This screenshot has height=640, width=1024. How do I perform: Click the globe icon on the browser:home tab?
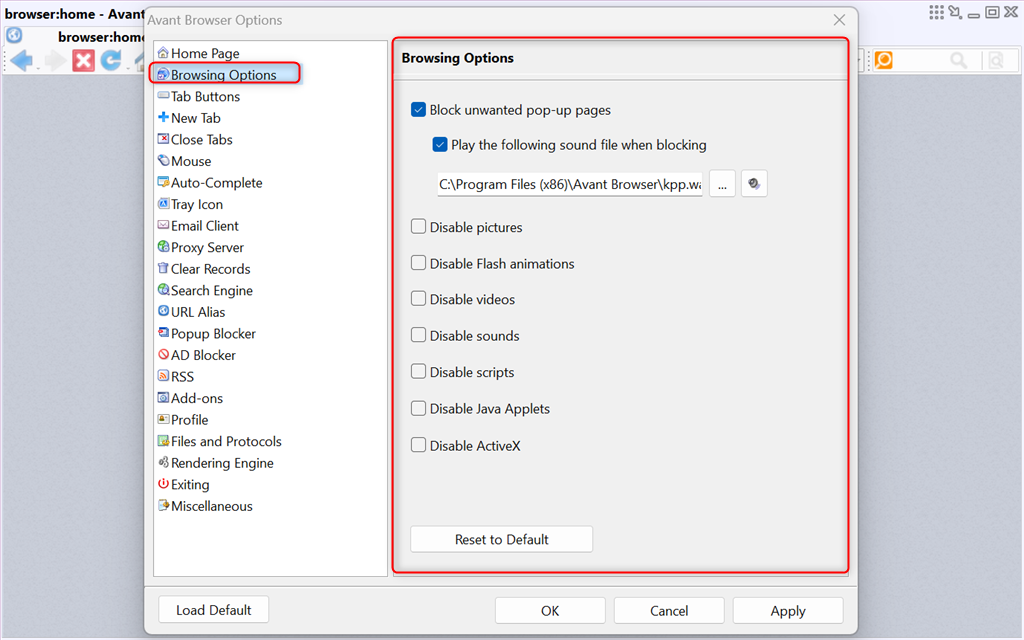(14, 35)
